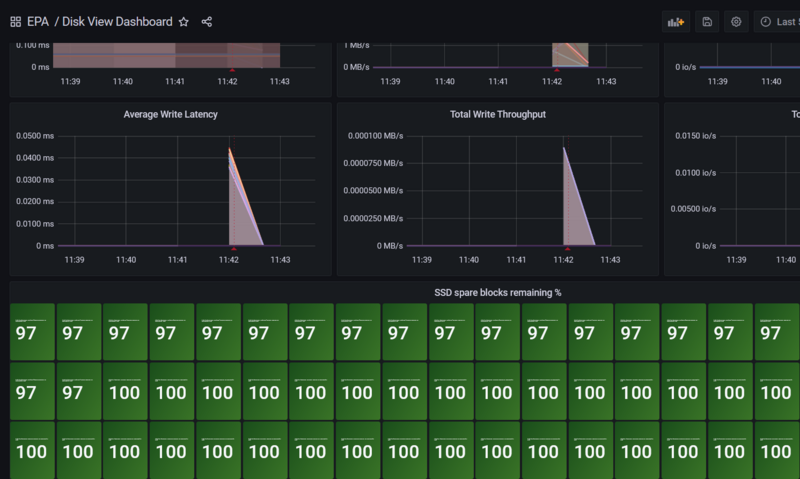The width and height of the screenshot is (800, 479).
Task: Save the dashboard with the floppy disk icon
Action: click(x=707, y=22)
